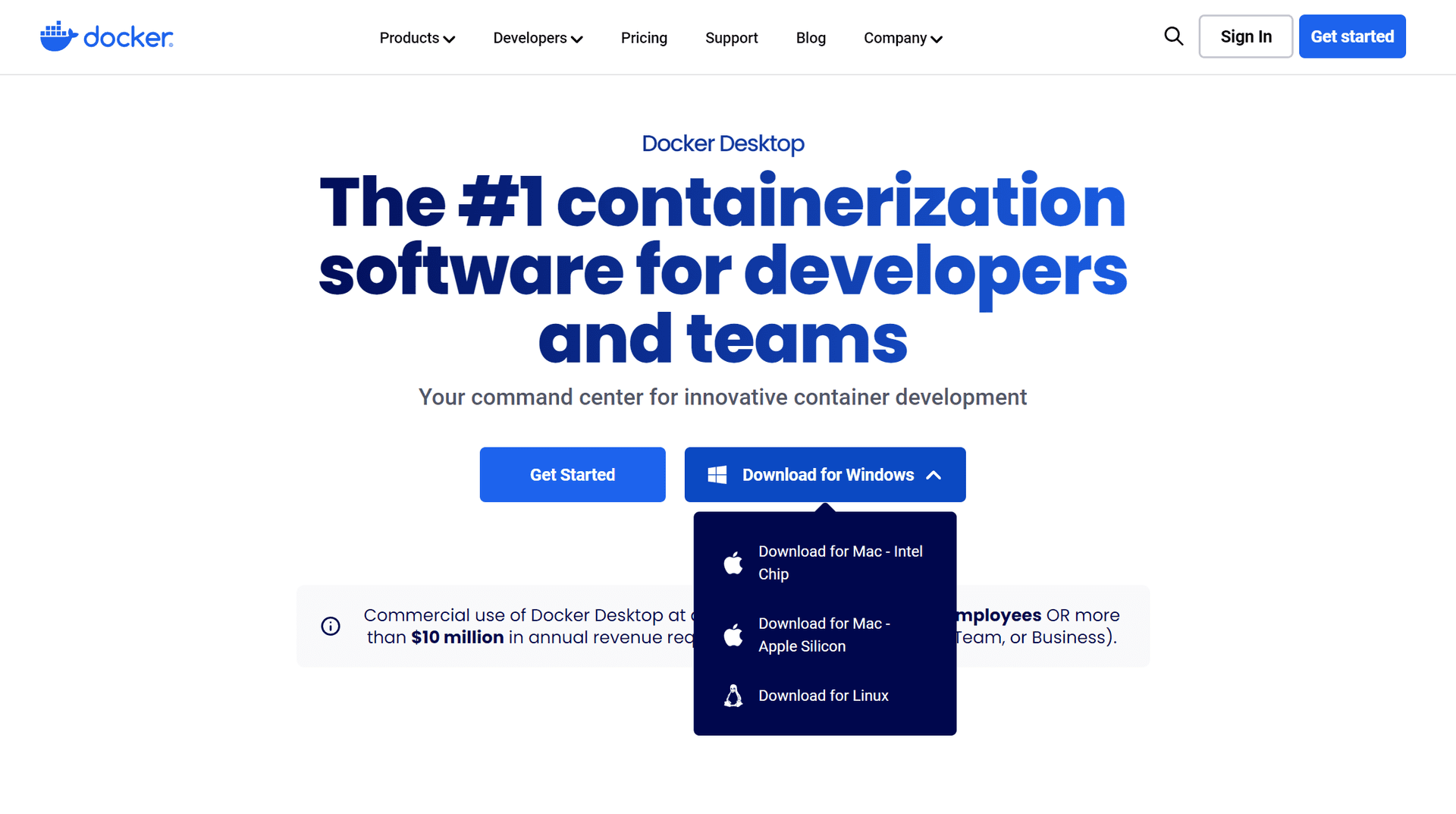This screenshot has width=1456, height=814.
Task: Expand the Company menu
Action: tap(903, 38)
